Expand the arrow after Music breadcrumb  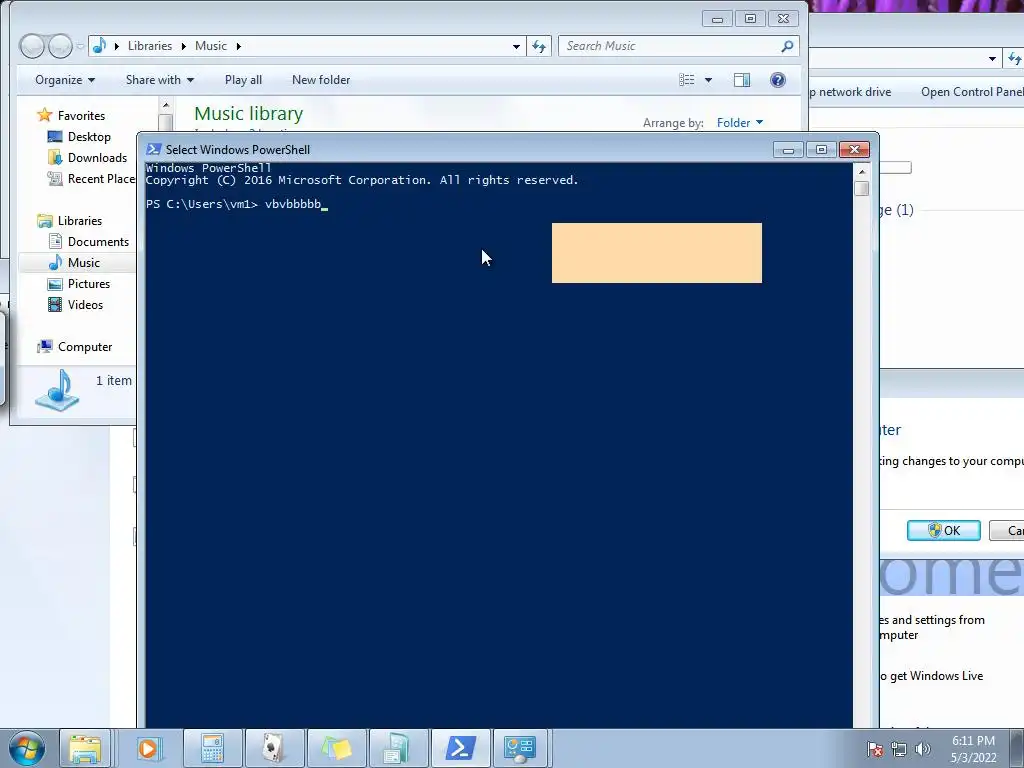click(x=238, y=46)
